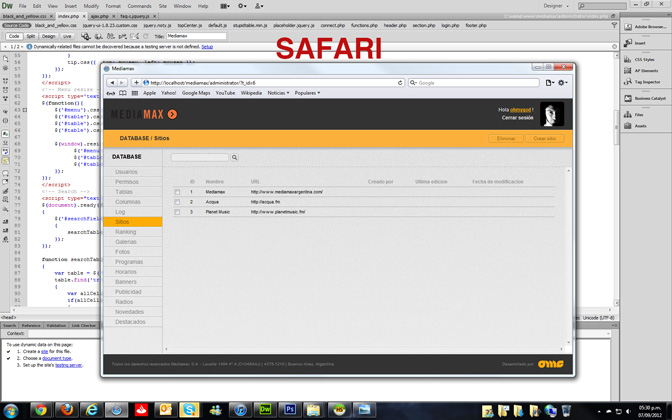Image resolution: width=672 pixels, height=420 pixels.
Task: Tick the checkbox for the Mediamax row
Action: click(177, 192)
